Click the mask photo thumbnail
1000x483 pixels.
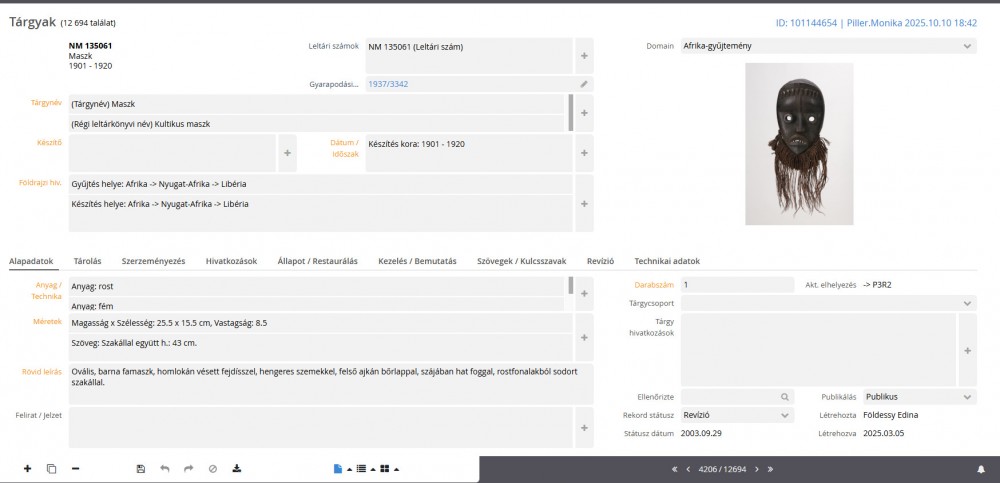799,143
